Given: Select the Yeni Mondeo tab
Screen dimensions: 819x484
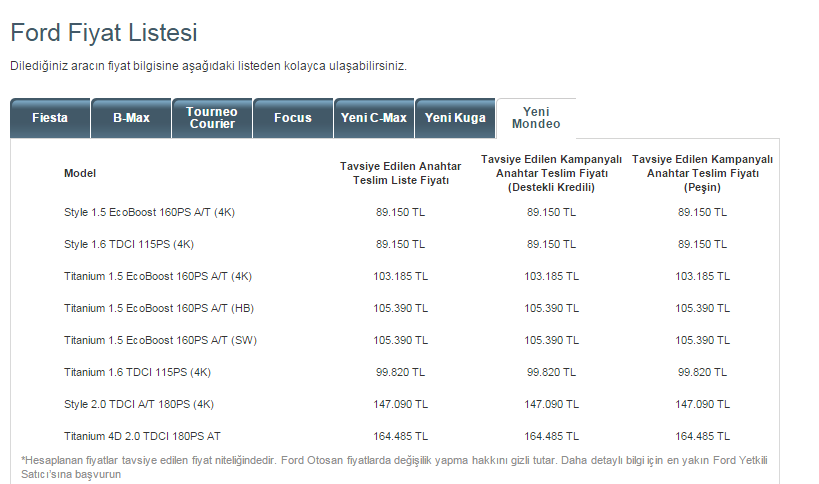Looking at the screenshot, I should coord(536,118).
